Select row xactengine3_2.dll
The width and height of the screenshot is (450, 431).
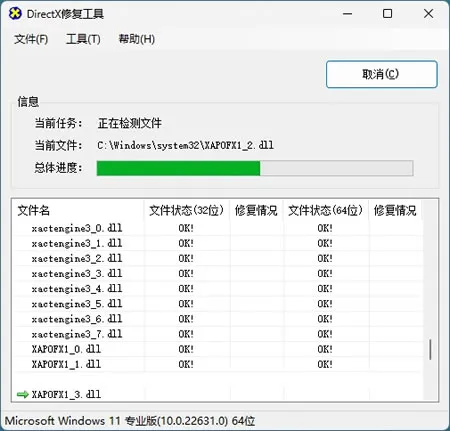(x=218, y=258)
